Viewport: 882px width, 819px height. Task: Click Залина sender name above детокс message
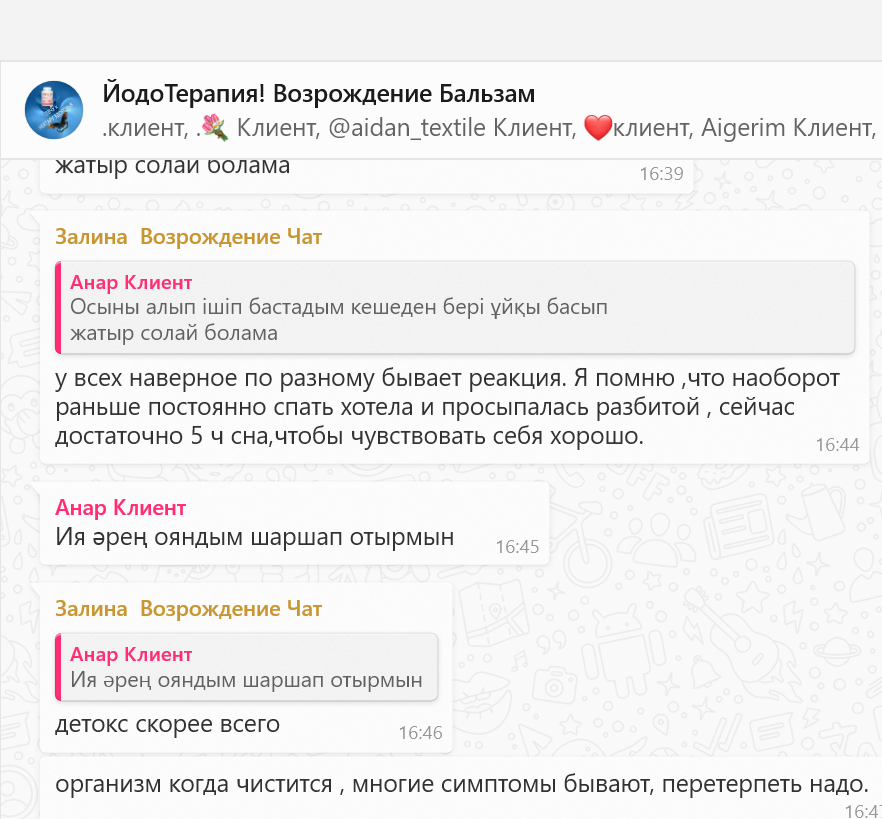[x=91, y=609]
